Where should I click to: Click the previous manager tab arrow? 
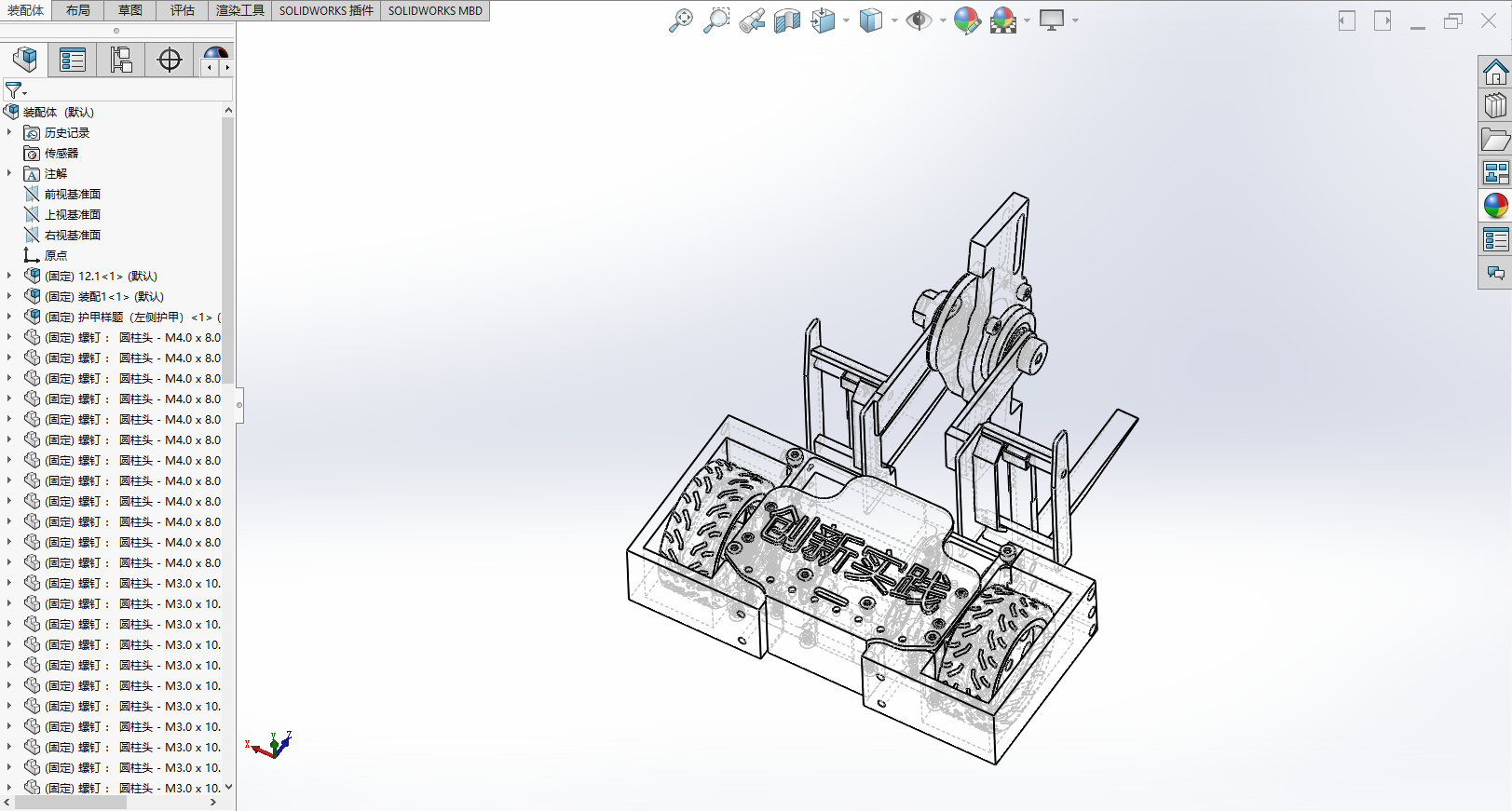211,67
